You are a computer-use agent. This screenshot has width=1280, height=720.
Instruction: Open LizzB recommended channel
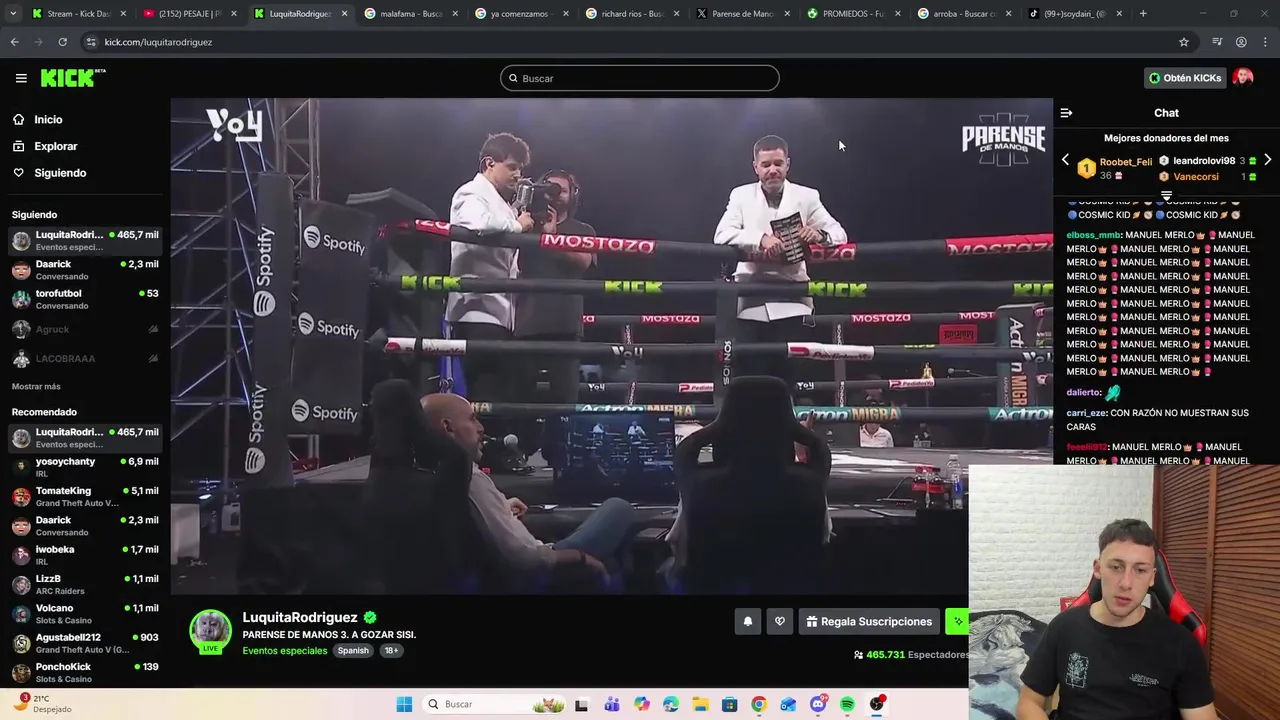[x=85, y=584]
